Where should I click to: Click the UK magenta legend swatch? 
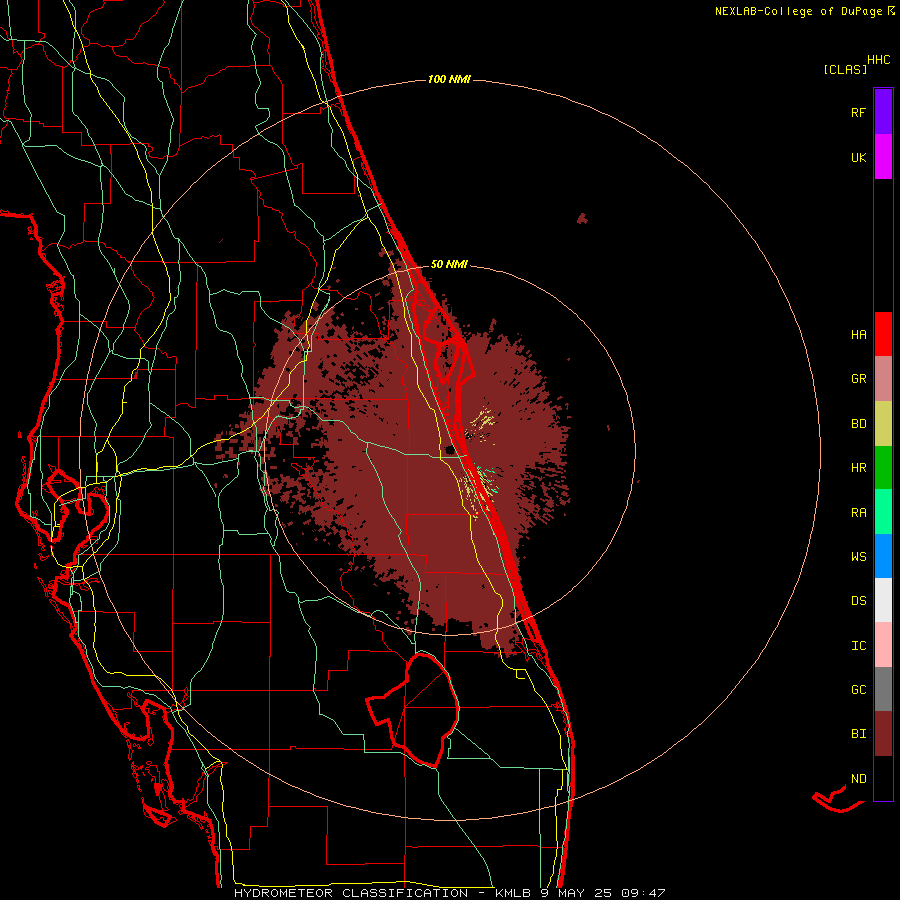point(883,157)
